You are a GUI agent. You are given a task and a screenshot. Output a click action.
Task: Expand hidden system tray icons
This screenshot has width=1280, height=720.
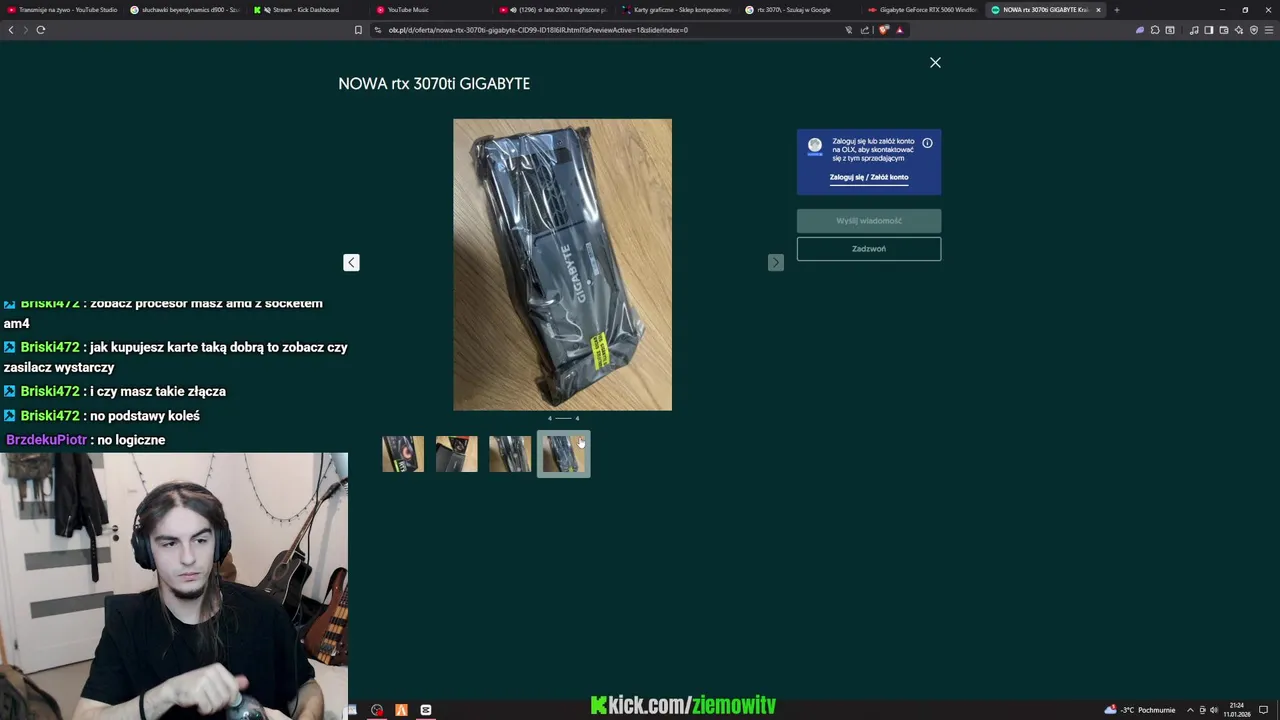tap(1190, 710)
